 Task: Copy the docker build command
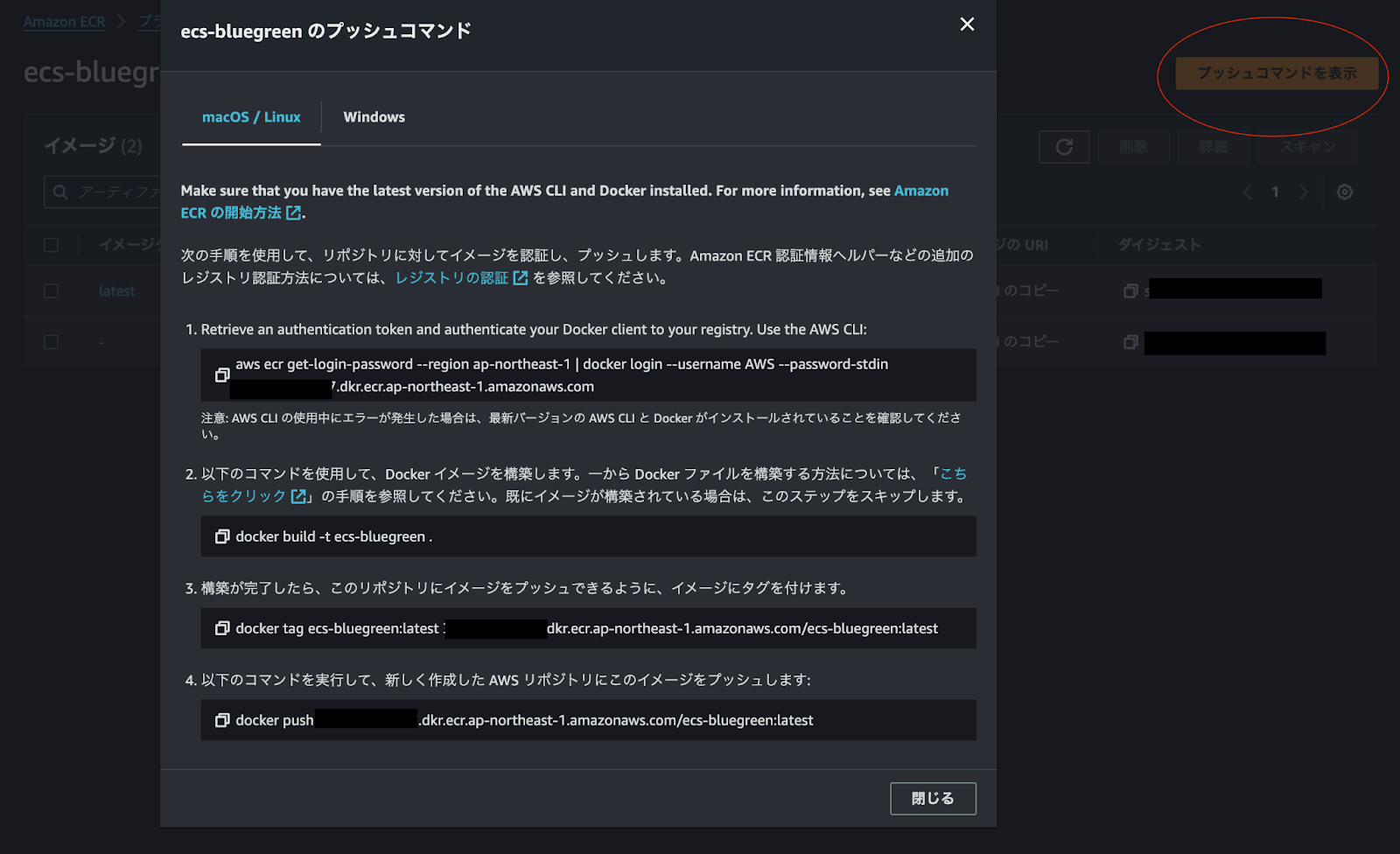click(222, 536)
